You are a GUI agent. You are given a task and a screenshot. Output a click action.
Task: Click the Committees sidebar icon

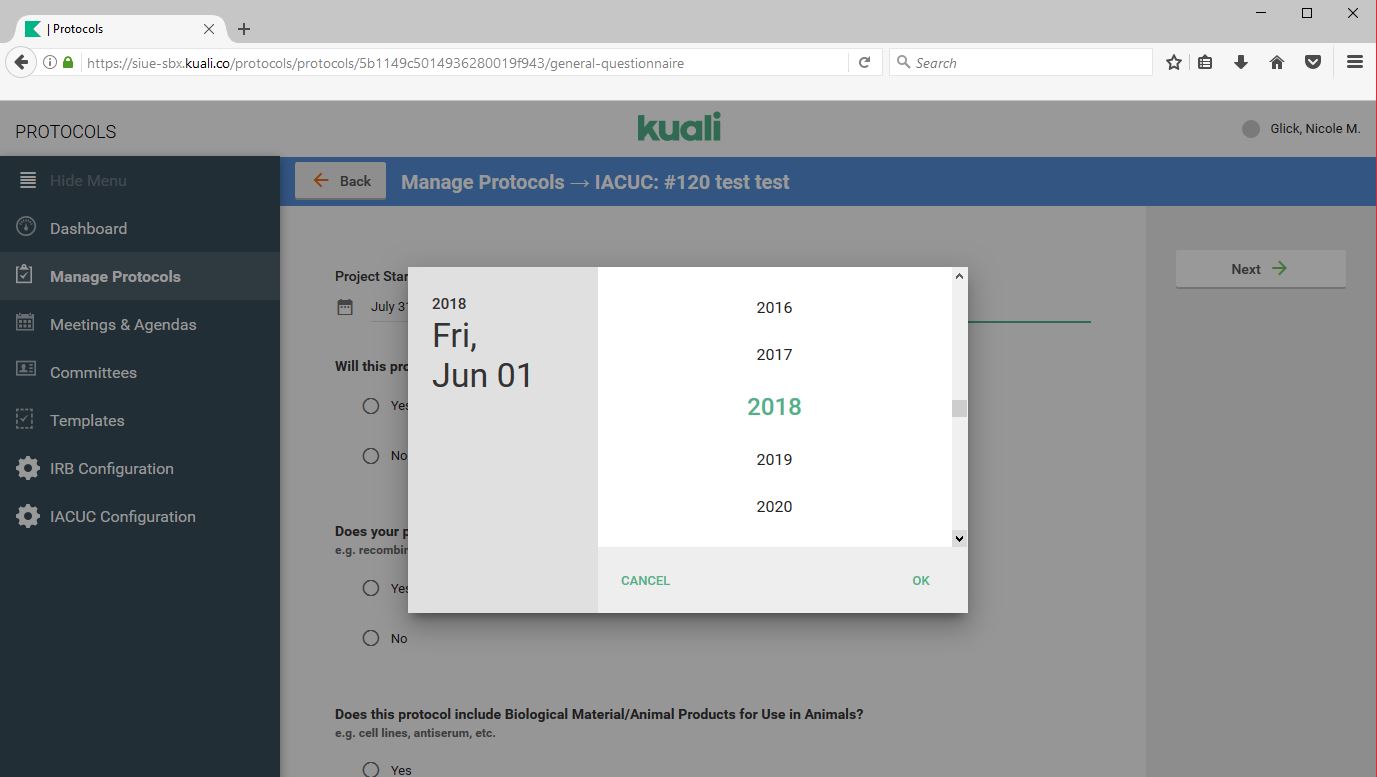[27, 371]
